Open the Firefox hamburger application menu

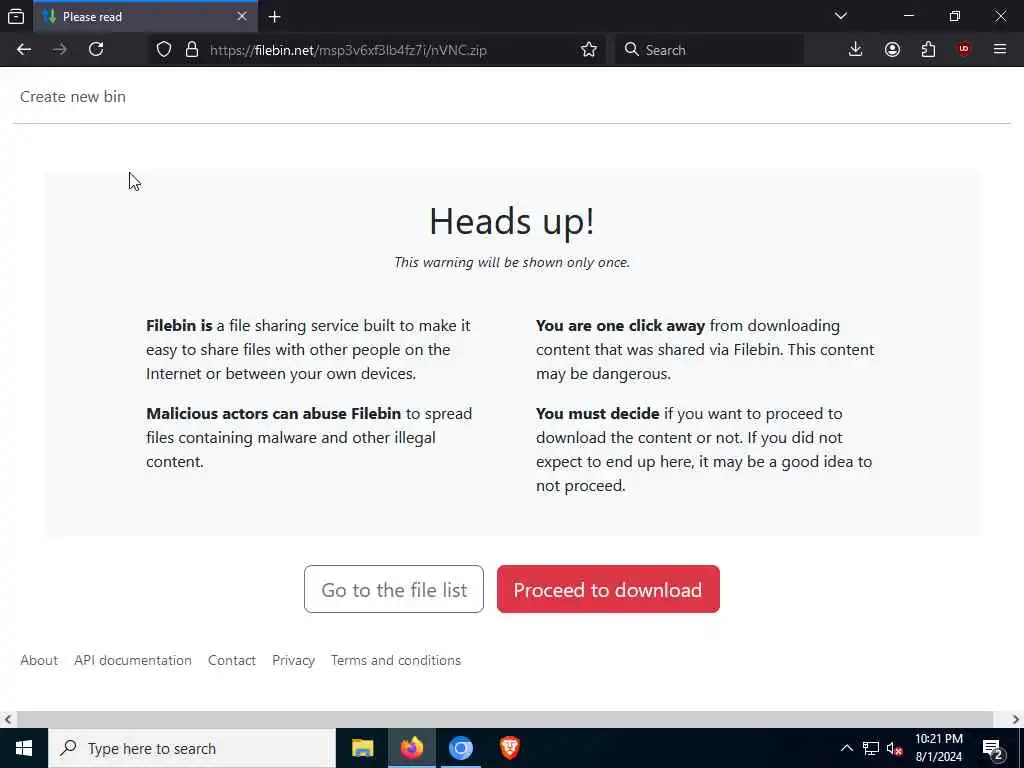[999, 50]
